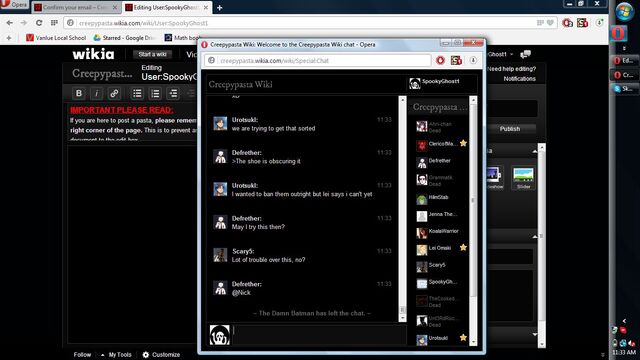640x360 pixels.
Task: Open the Windows Start orb
Action: (x=624, y=11)
